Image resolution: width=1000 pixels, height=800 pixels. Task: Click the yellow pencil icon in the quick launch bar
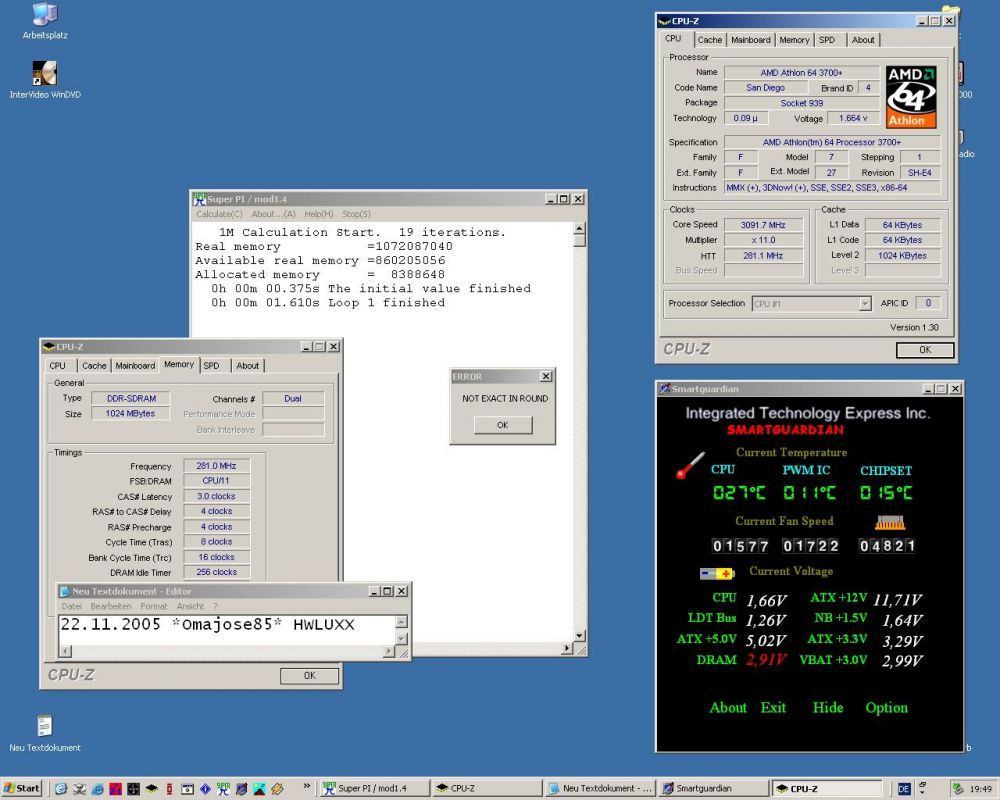(x=277, y=789)
